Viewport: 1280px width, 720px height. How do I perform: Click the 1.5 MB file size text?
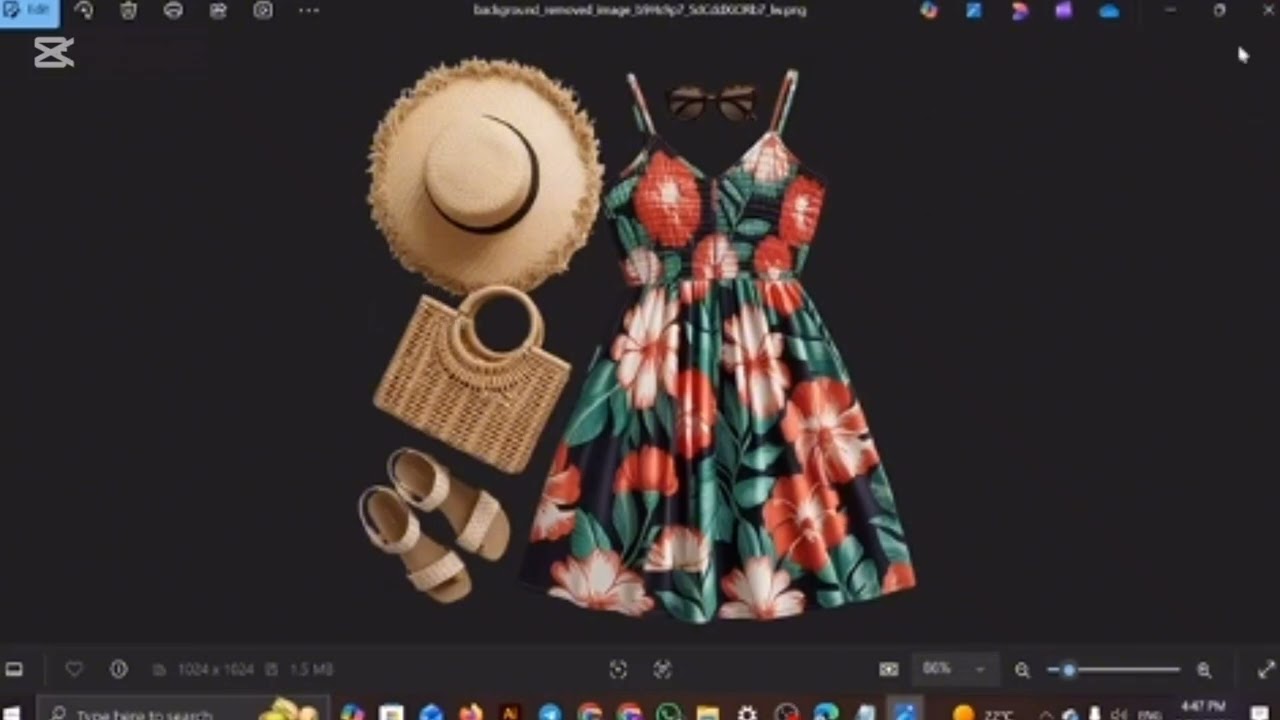point(311,669)
